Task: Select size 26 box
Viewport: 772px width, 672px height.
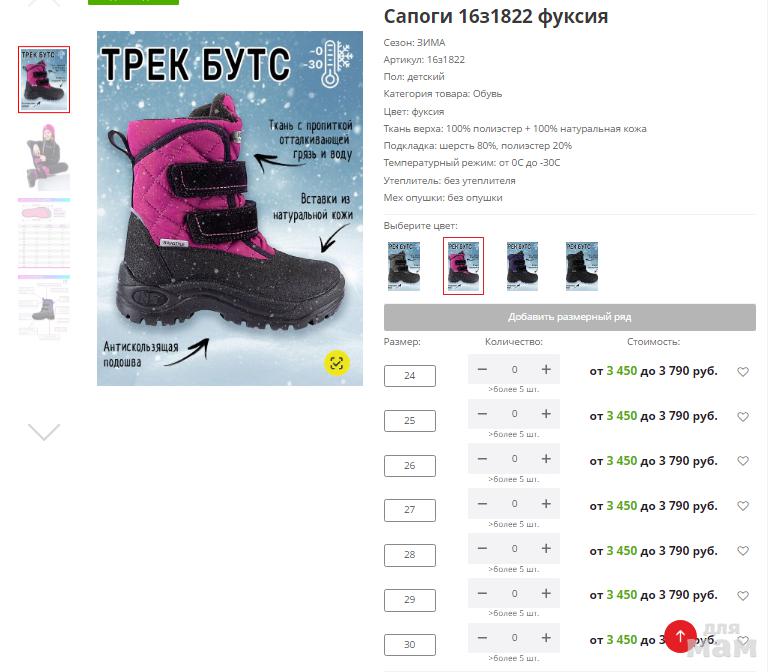Action: (x=410, y=466)
